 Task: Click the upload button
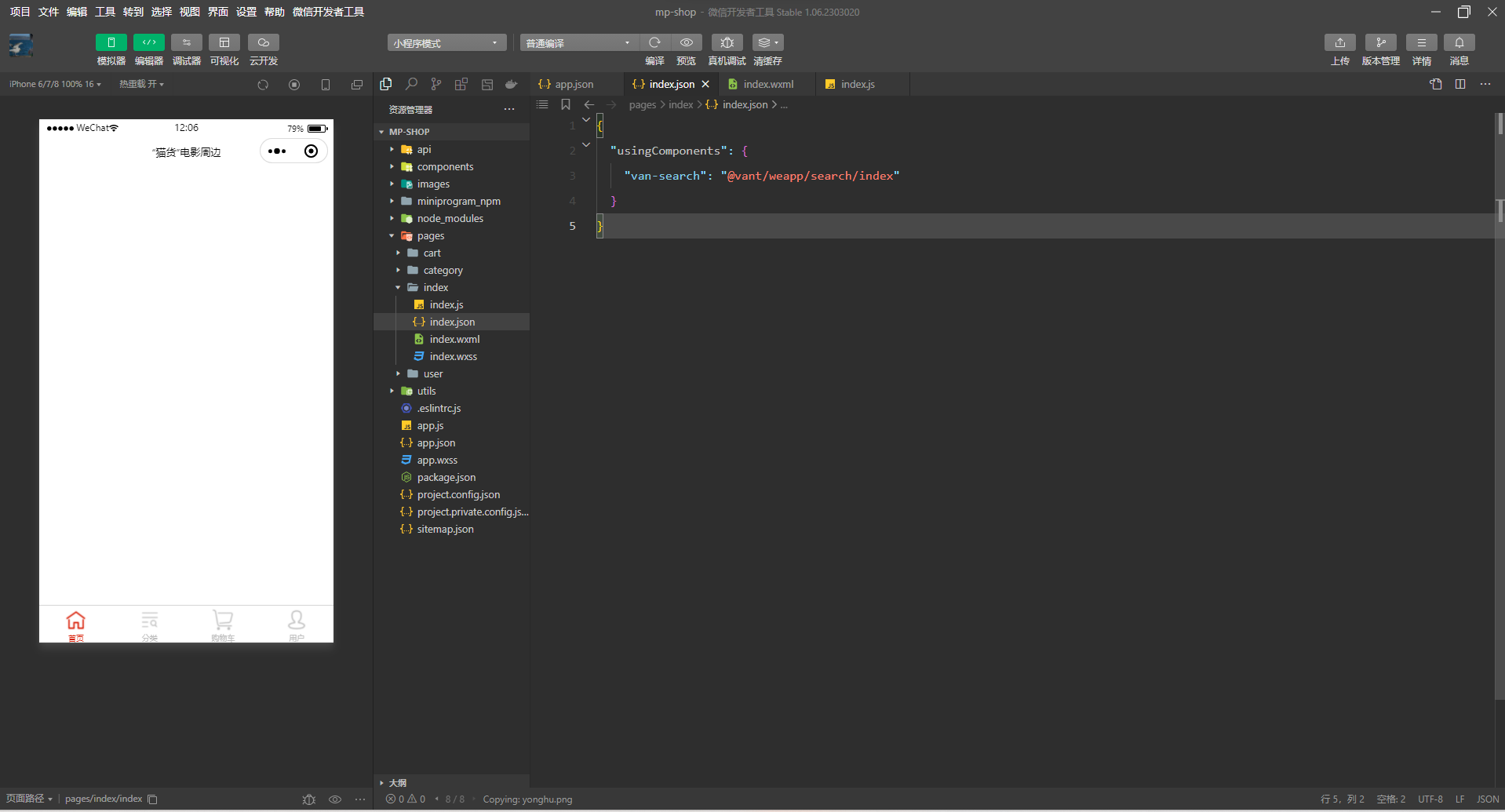pos(1340,42)
